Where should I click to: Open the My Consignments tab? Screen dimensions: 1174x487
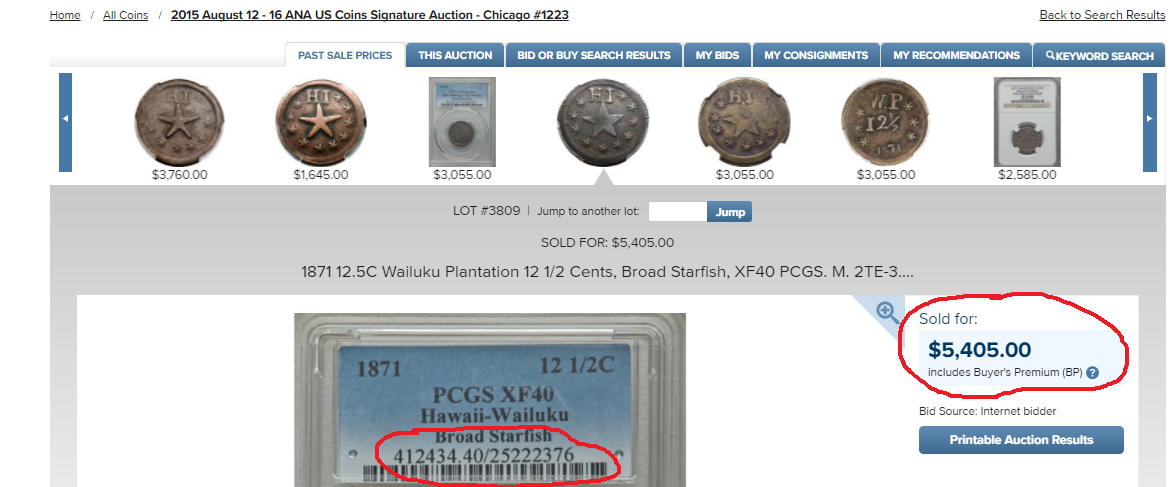click(x=816, y=55)
